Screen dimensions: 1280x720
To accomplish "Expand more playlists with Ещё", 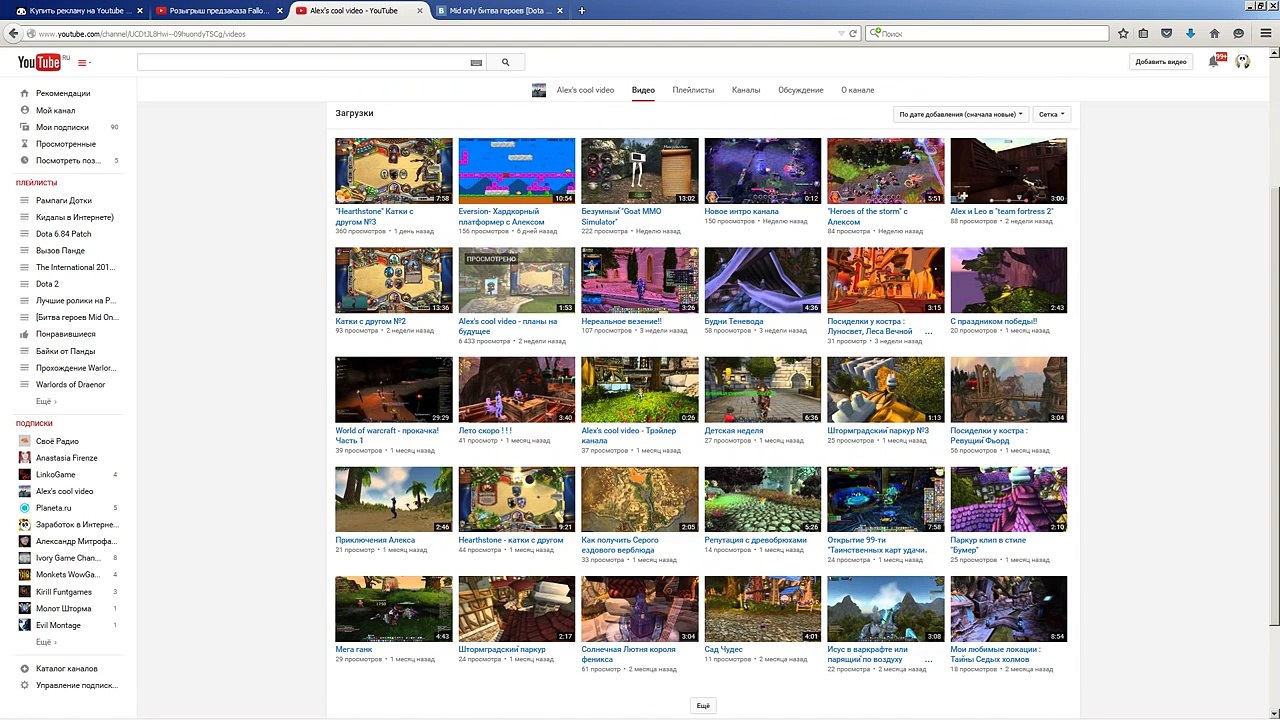I will (46, 401).
